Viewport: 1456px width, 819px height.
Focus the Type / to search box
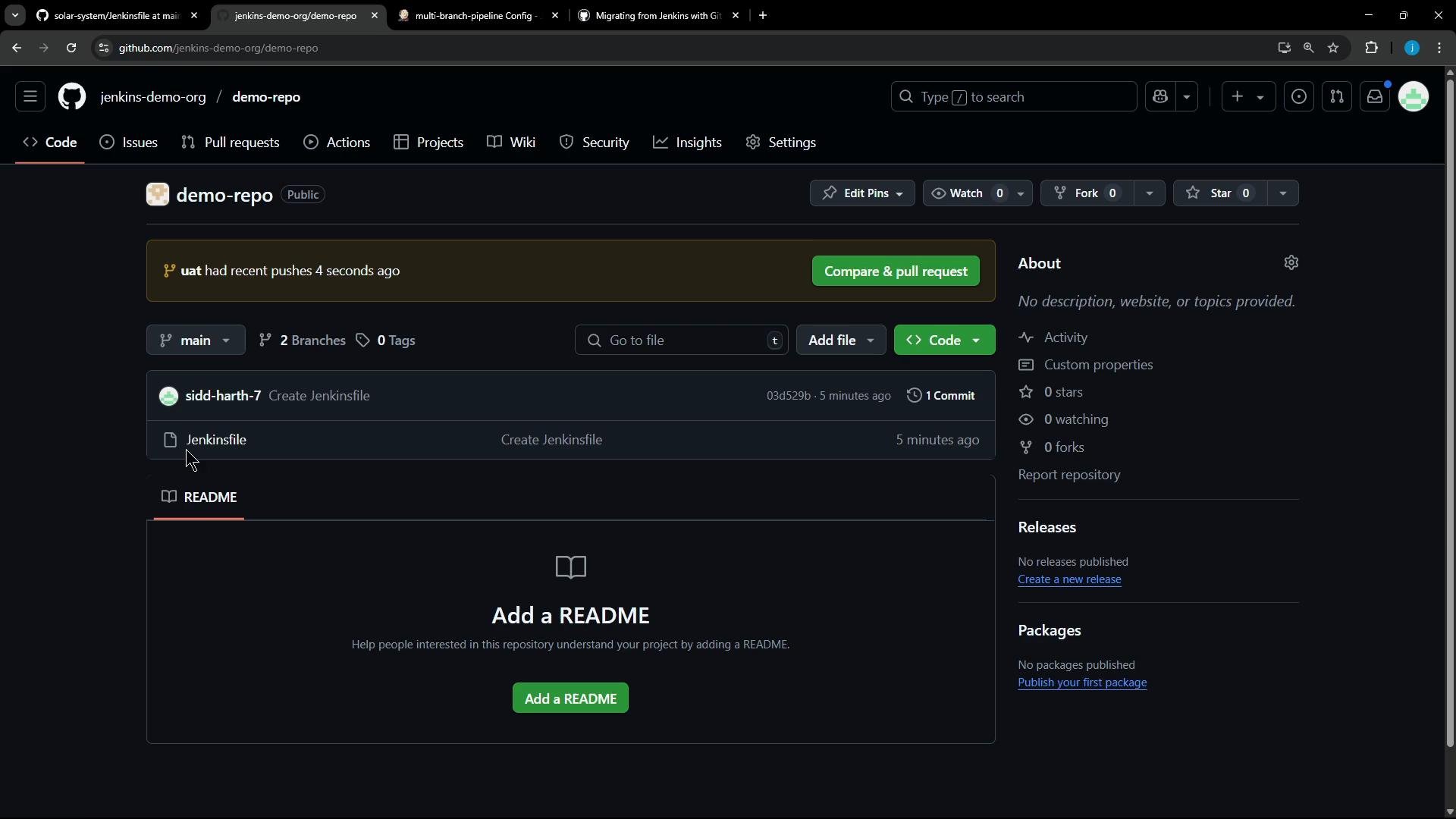(1014, 97)
